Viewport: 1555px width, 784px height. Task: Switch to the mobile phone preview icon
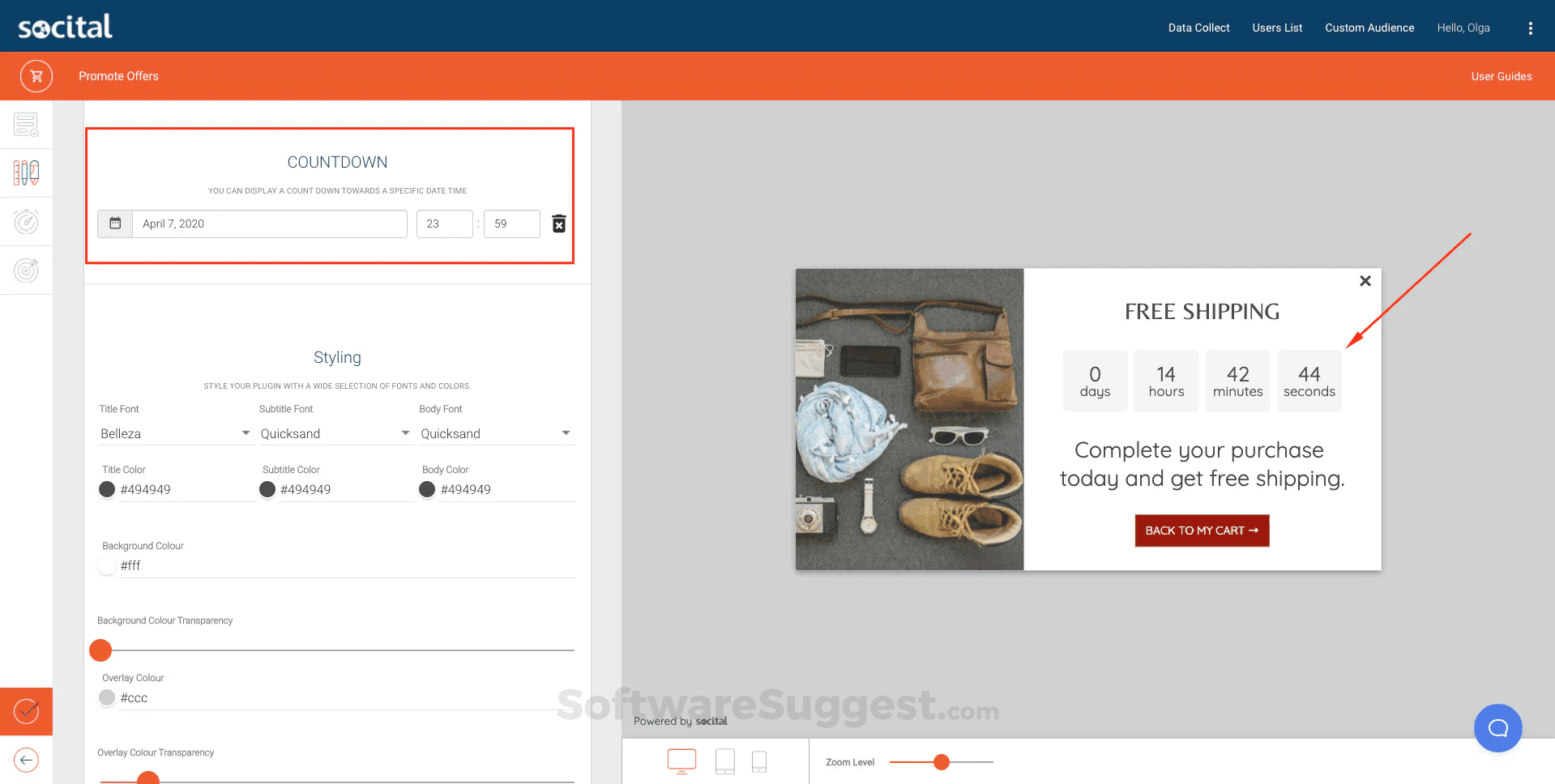click(759, 761)
